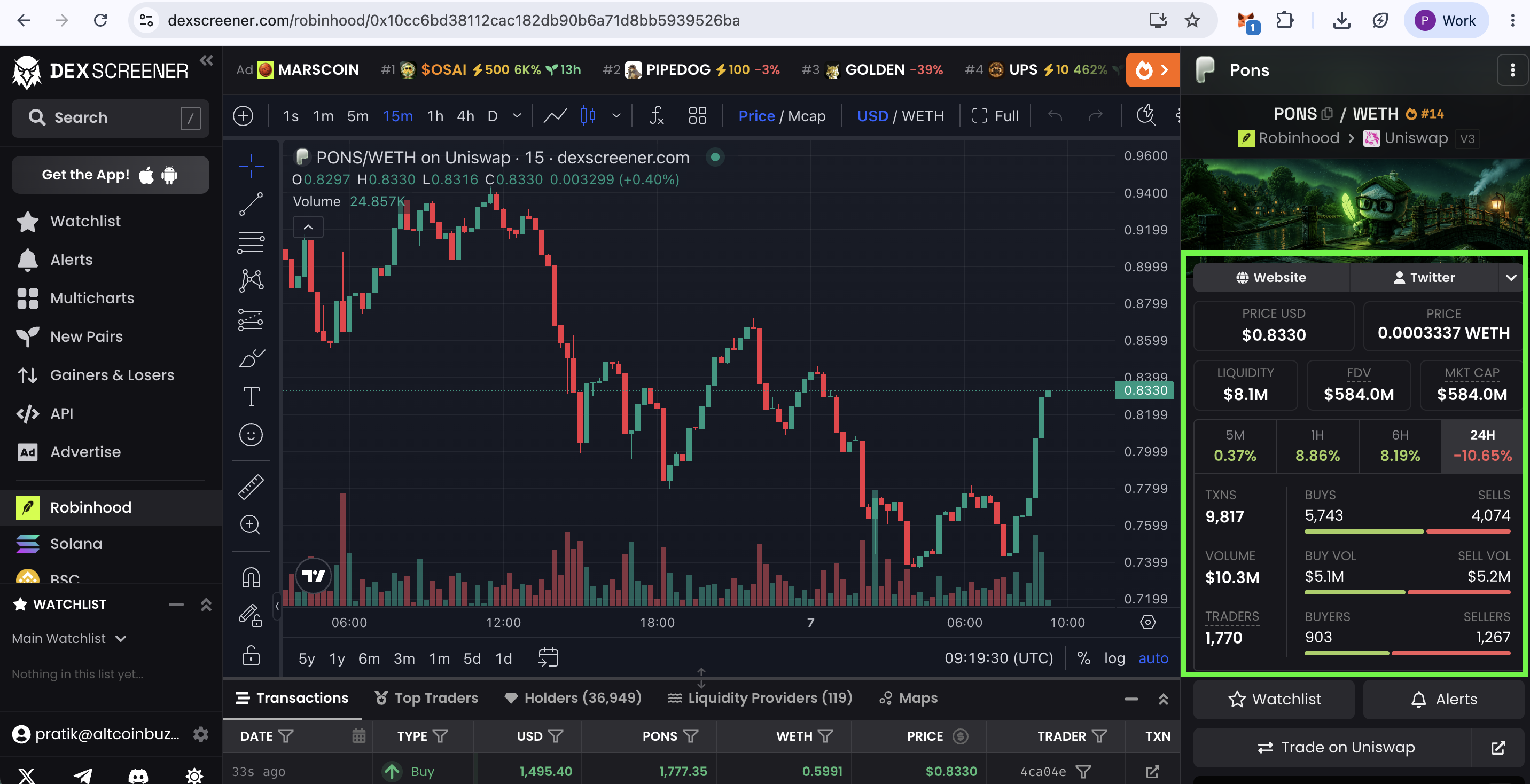Switch to the Top Traders tab
1530x784 pixels.
point(426,698)
